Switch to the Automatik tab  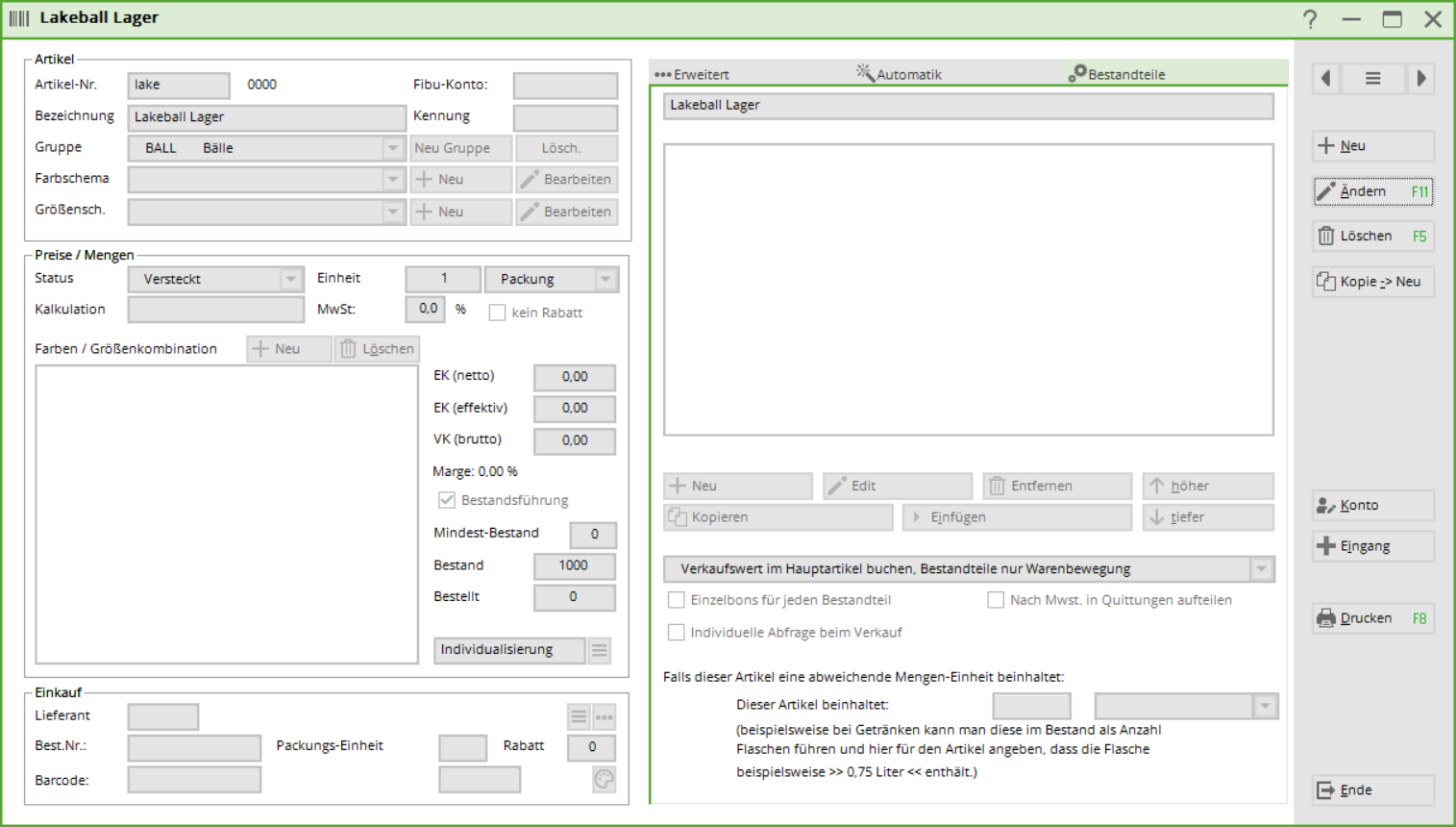click(900, 74)
